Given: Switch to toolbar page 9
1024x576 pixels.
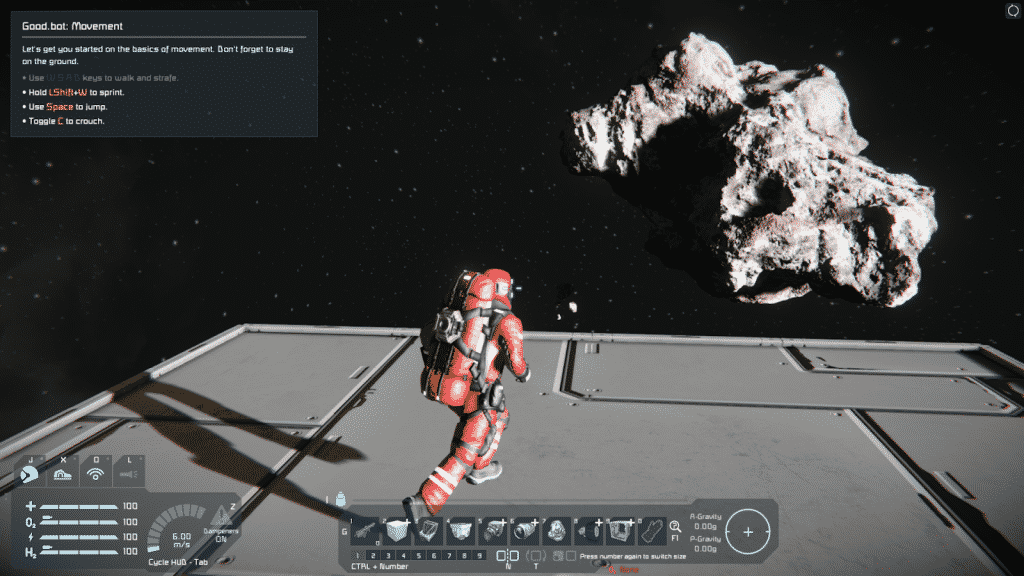Looking at the screenshot, I should pyautogui.click(x=478, y=553).
